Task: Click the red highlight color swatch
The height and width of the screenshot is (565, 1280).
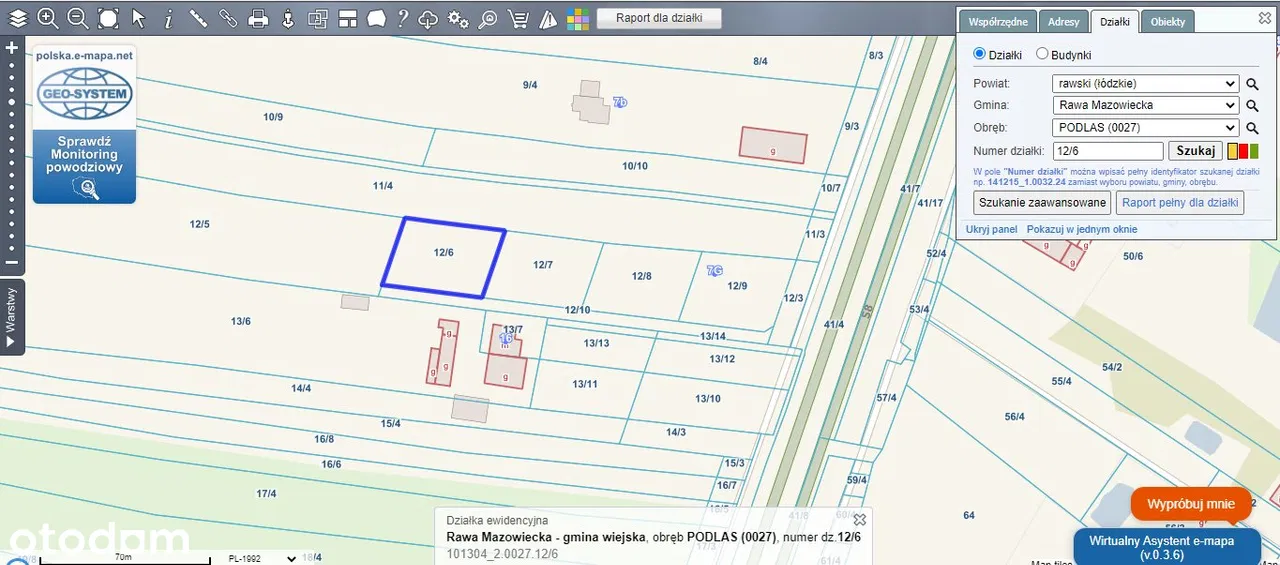Action: [1243, 152]
